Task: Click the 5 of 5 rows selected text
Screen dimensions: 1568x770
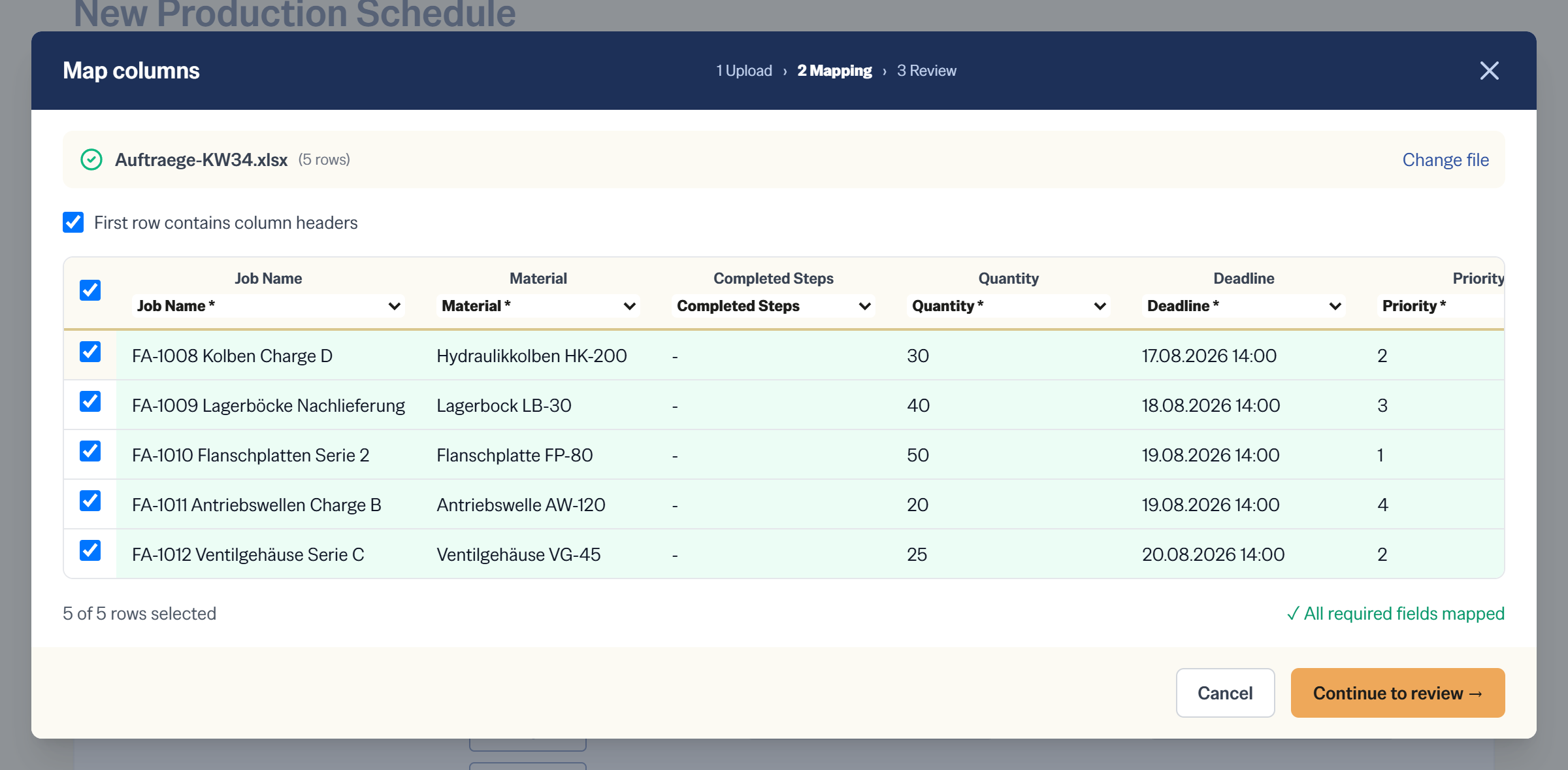Action: click(x=139, y=613)
